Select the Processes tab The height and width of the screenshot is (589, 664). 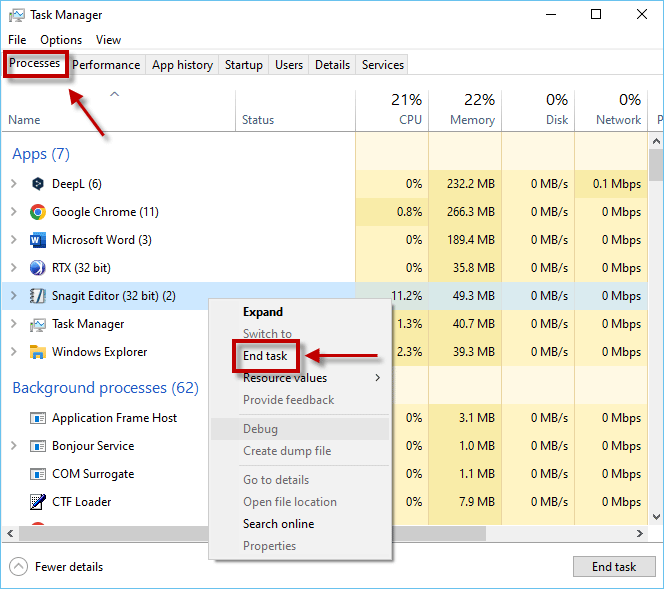[x=35, y=64]
